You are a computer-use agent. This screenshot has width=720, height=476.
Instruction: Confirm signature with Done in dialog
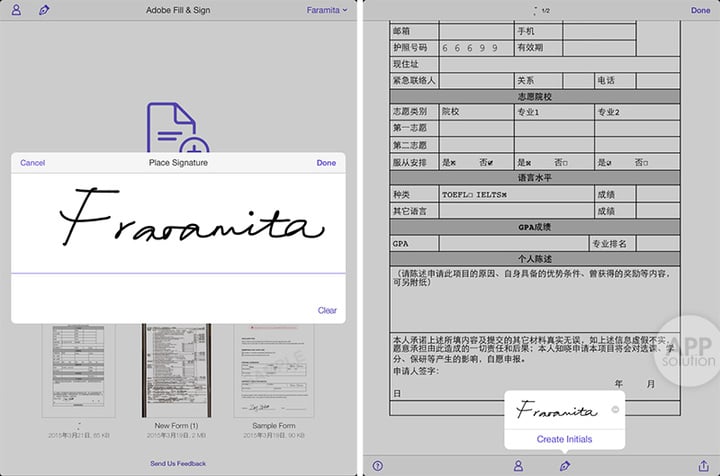click(x=326, y=163)
